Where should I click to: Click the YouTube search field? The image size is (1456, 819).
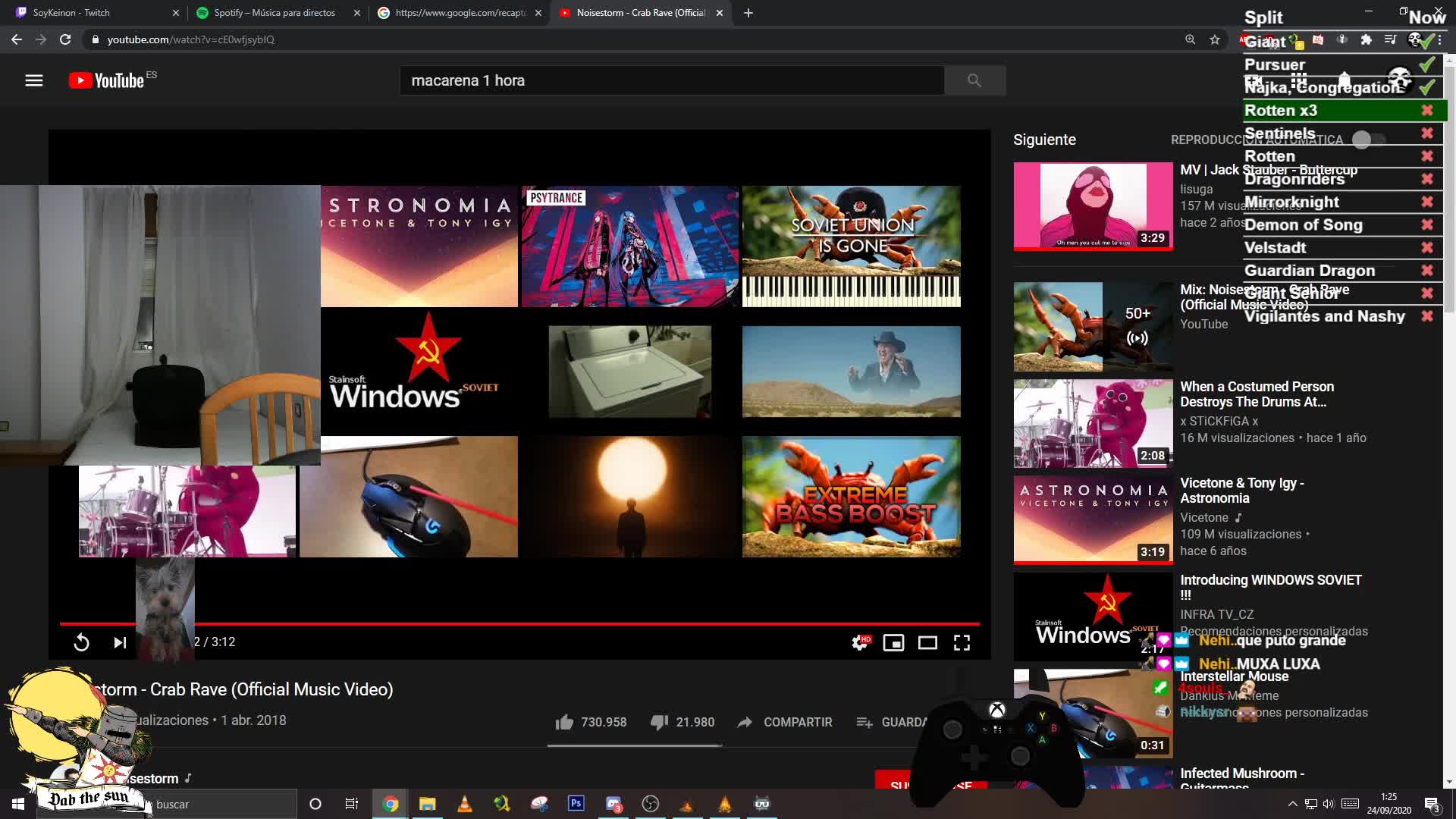point(671,80)
